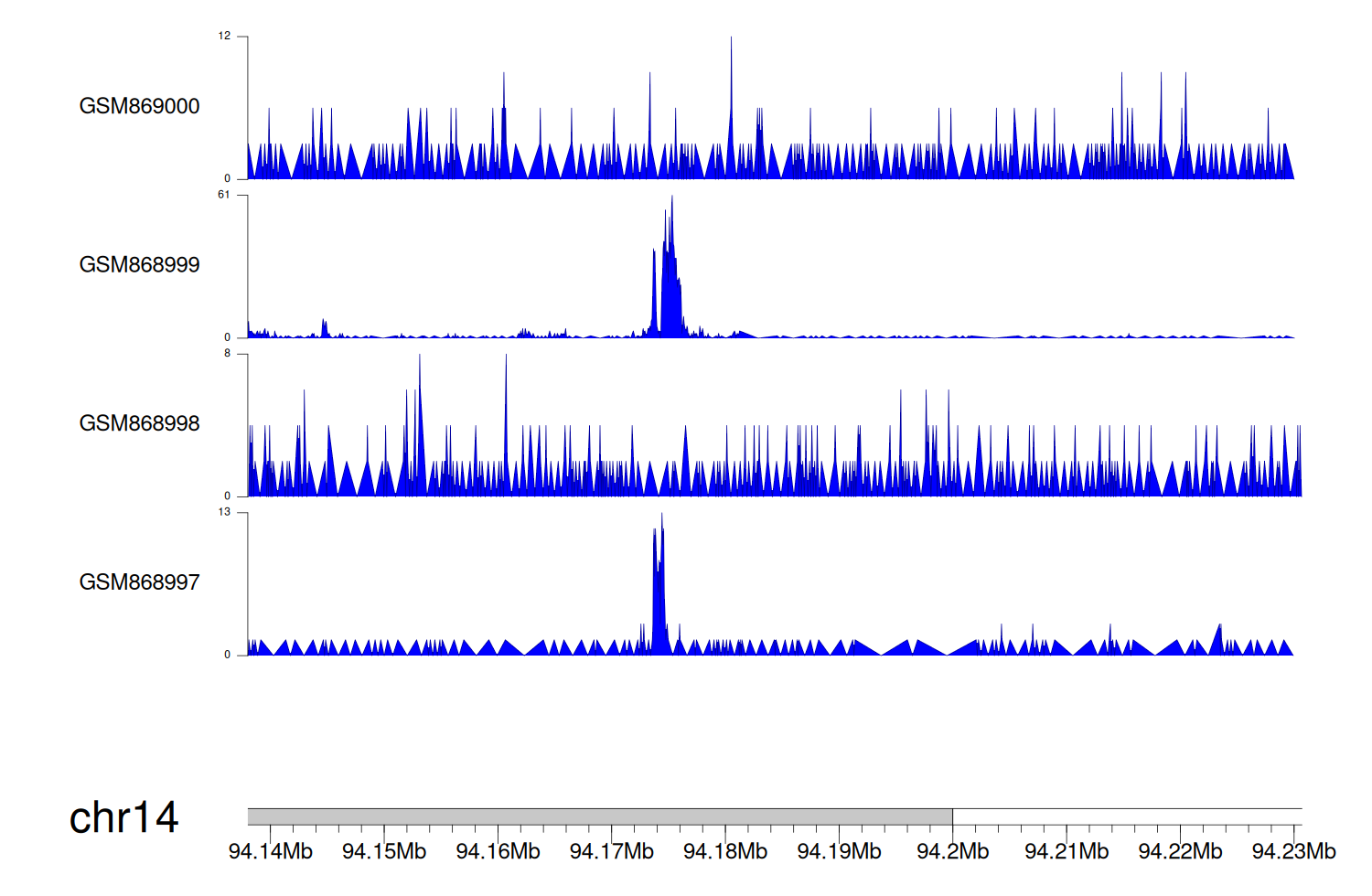
Task: Select the 94.15Mb position label
Action: tap(384, 852)
